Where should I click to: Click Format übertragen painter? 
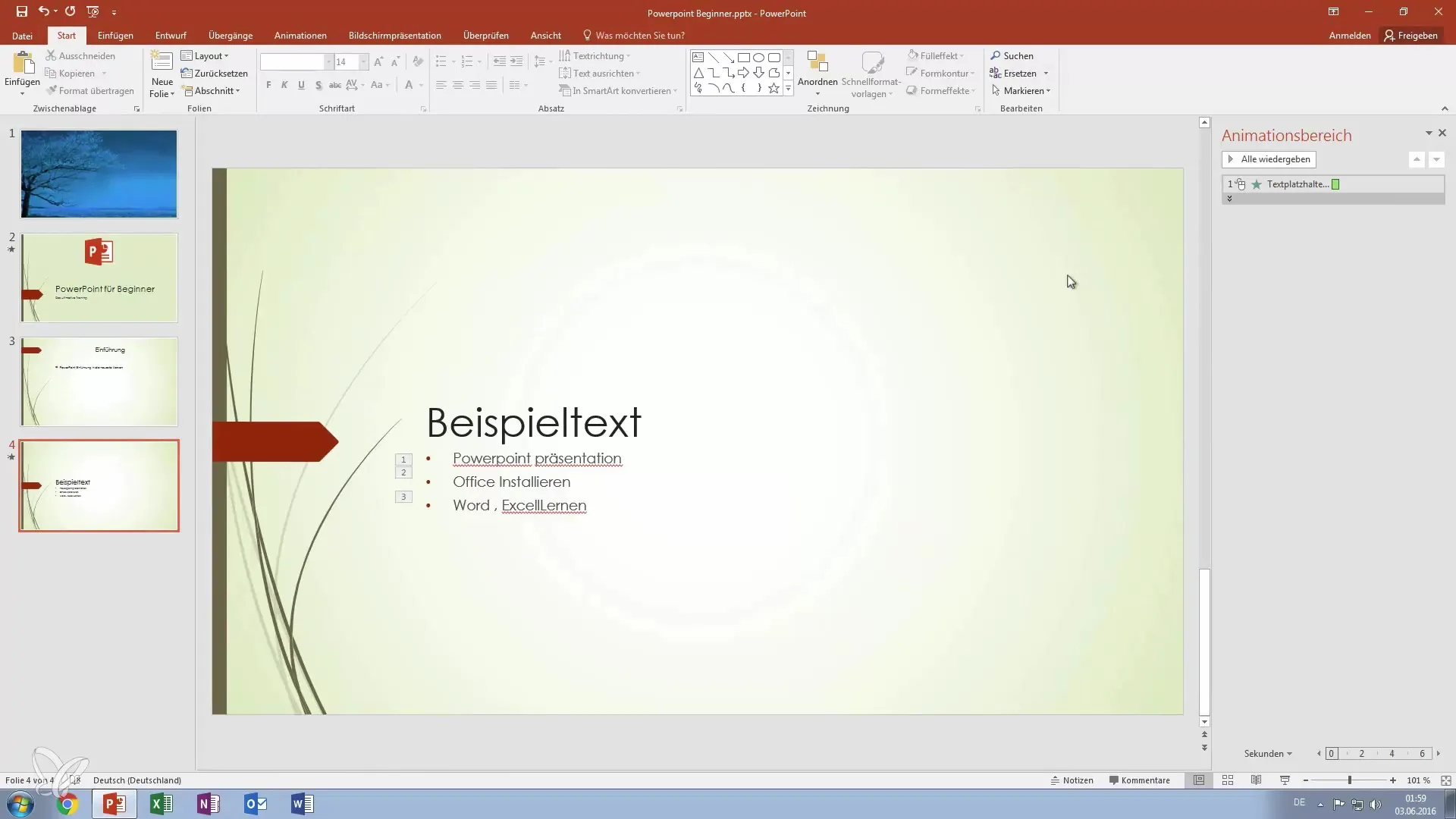point(89,90)
